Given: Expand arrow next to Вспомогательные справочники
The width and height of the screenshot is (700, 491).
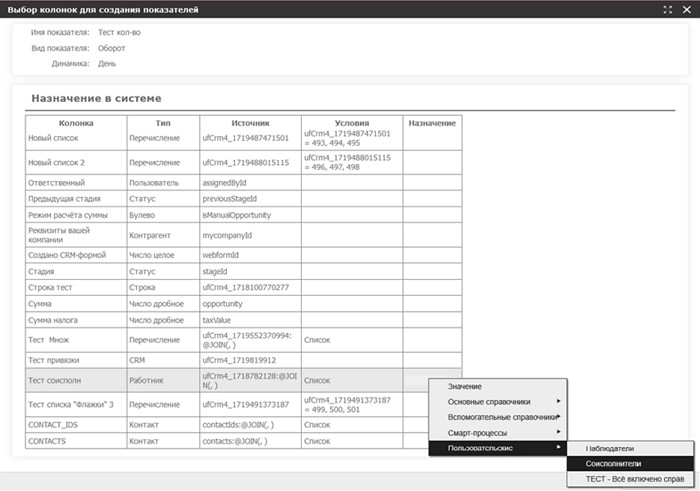Looking at the screenshot, I should pyautogui.click(x=558, y=416).
